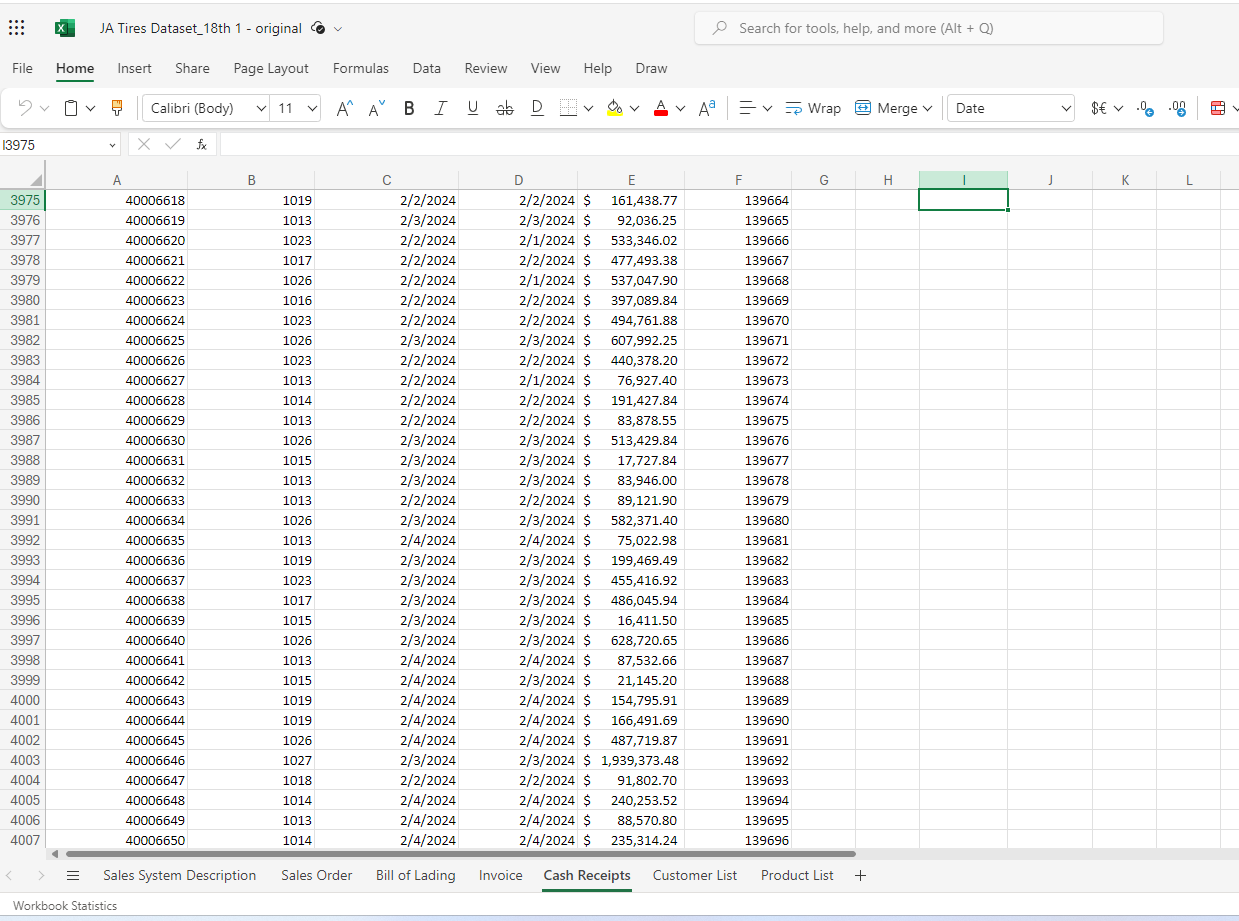Open the all sheets list icon
This screenshot has height=921, width=1239.
[72, 875]
